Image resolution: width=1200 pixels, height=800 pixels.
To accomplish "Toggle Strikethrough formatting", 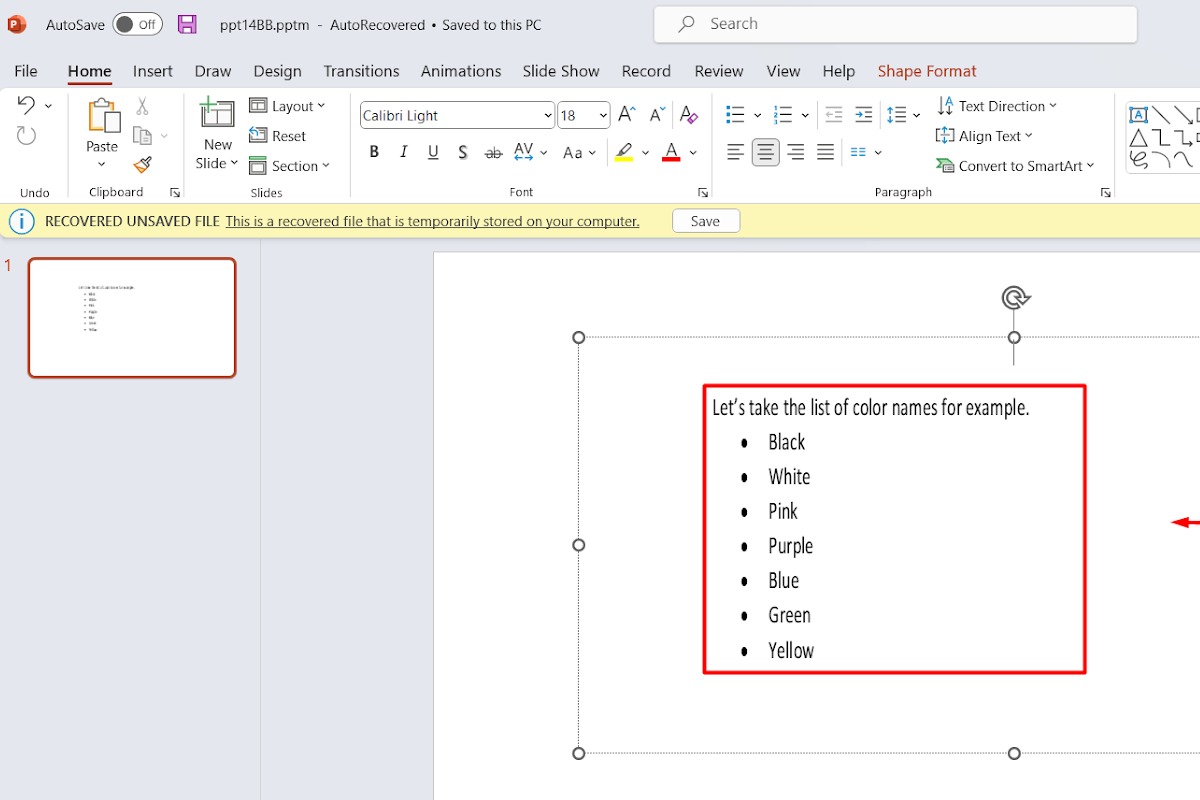I will coord(493,152).
